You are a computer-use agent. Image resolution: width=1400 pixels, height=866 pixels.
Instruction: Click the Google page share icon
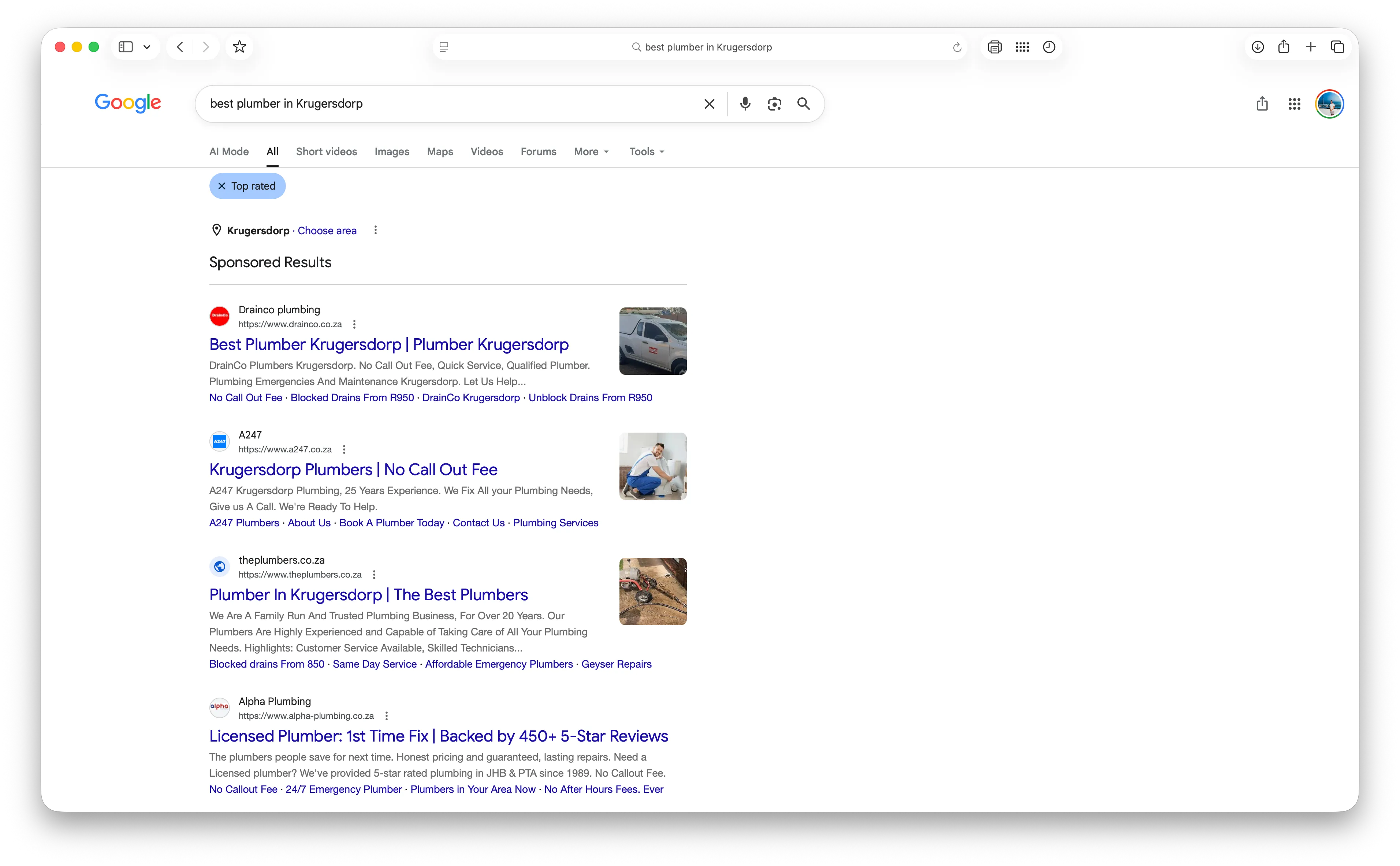tap(1262, 104)
